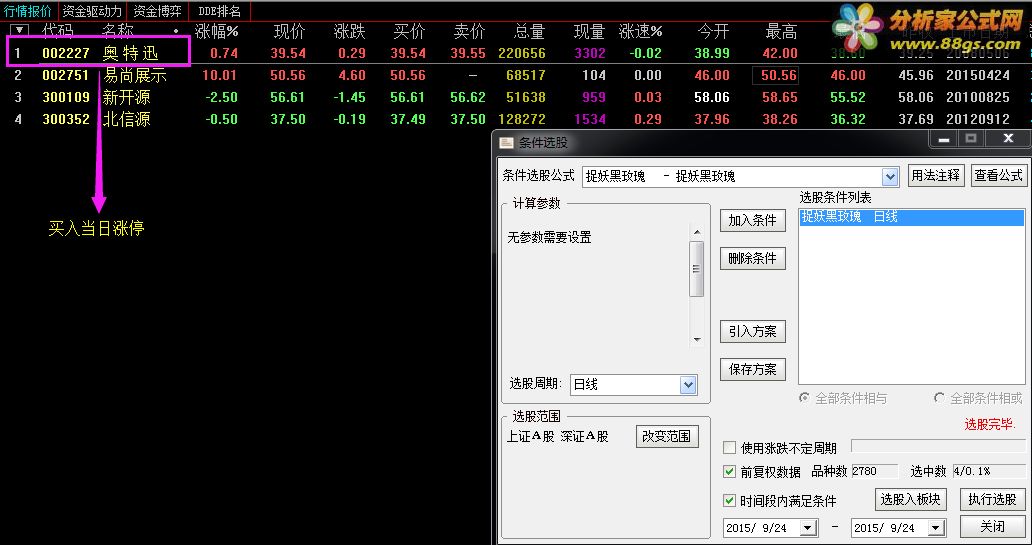Select 捉妖黑玫瑰 日线 in the condition list
The width and height of the screenshot is (1032, 545).
912,217
